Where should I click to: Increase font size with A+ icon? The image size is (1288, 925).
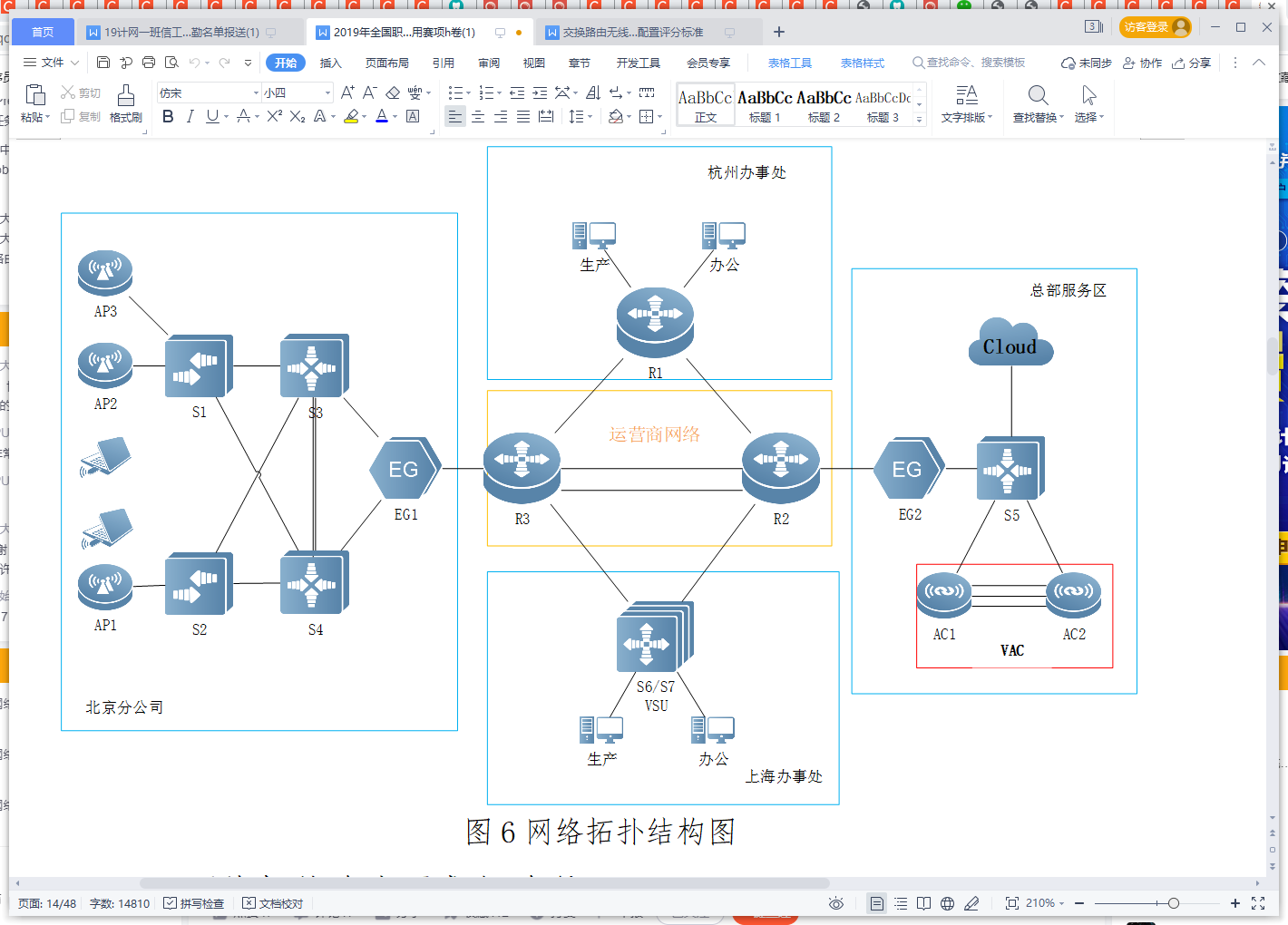(347, 92)
